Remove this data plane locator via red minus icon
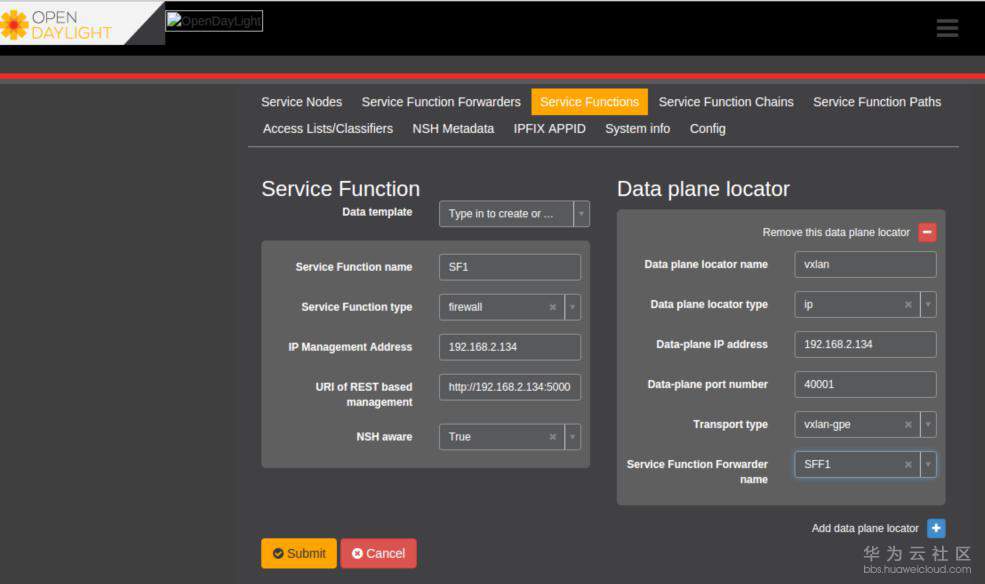Viewport: 985px width, 584px height. pyautogui.click(x=927, y=231)
